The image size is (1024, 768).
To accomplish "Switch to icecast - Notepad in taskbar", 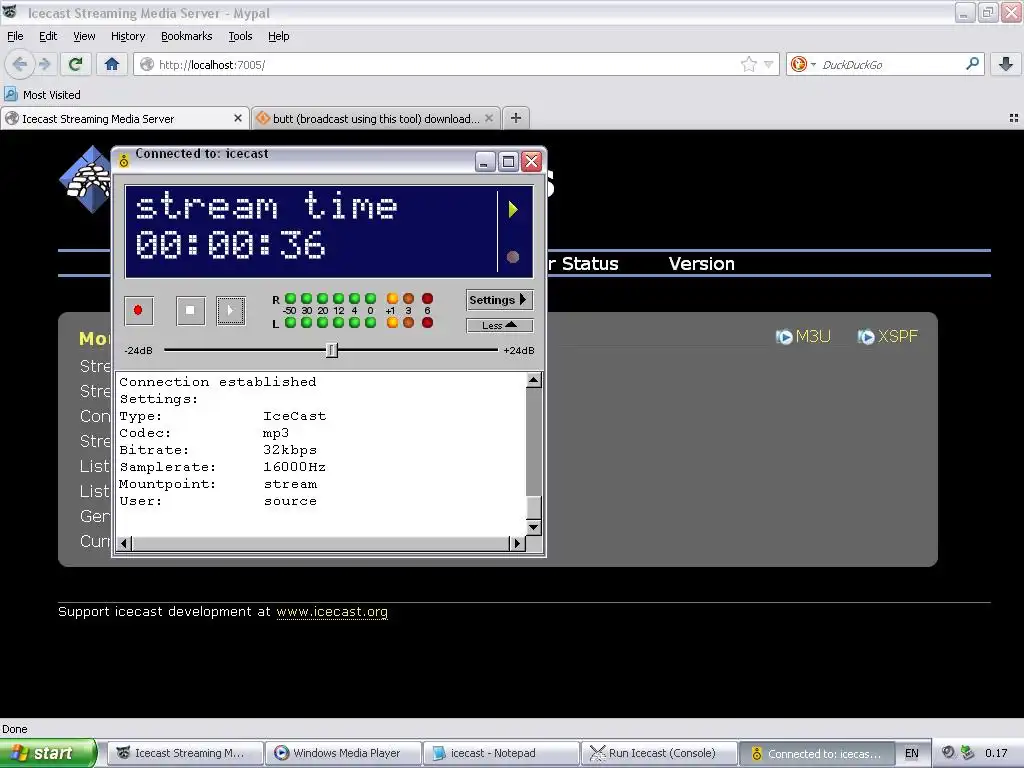I will pos(501,753).
